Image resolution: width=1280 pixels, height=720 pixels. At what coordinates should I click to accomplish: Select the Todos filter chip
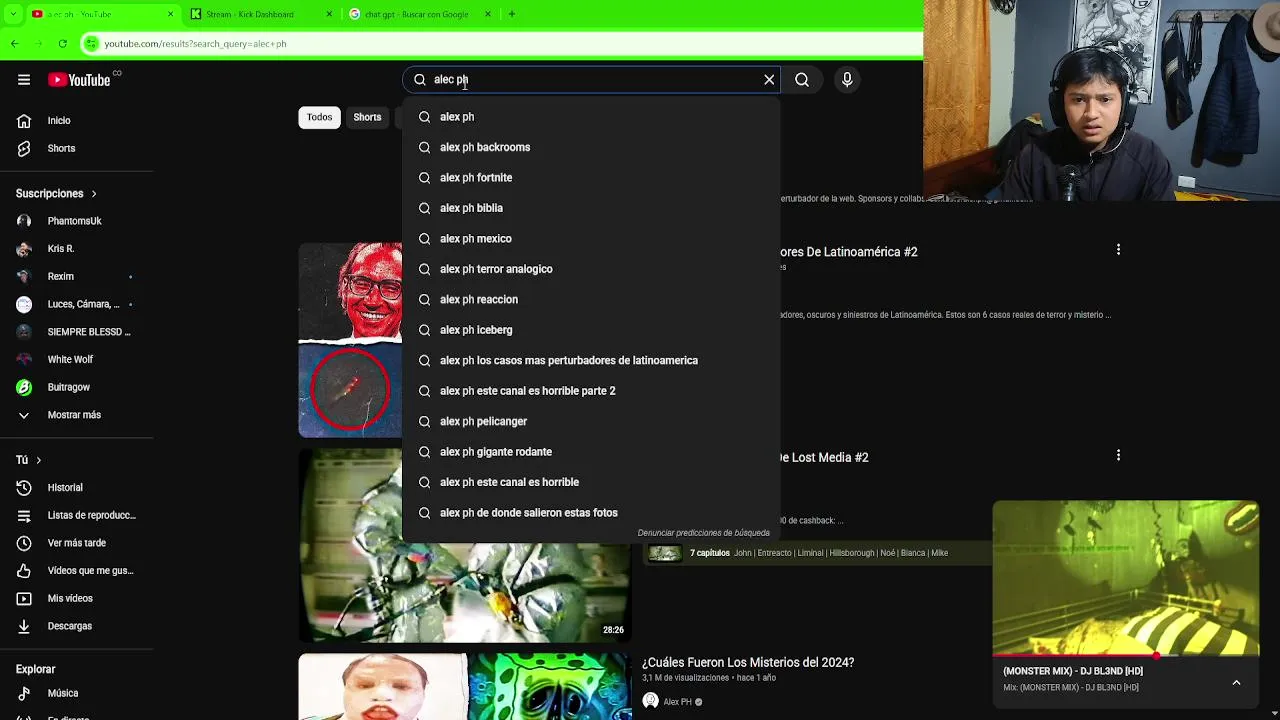coord(319,117)
